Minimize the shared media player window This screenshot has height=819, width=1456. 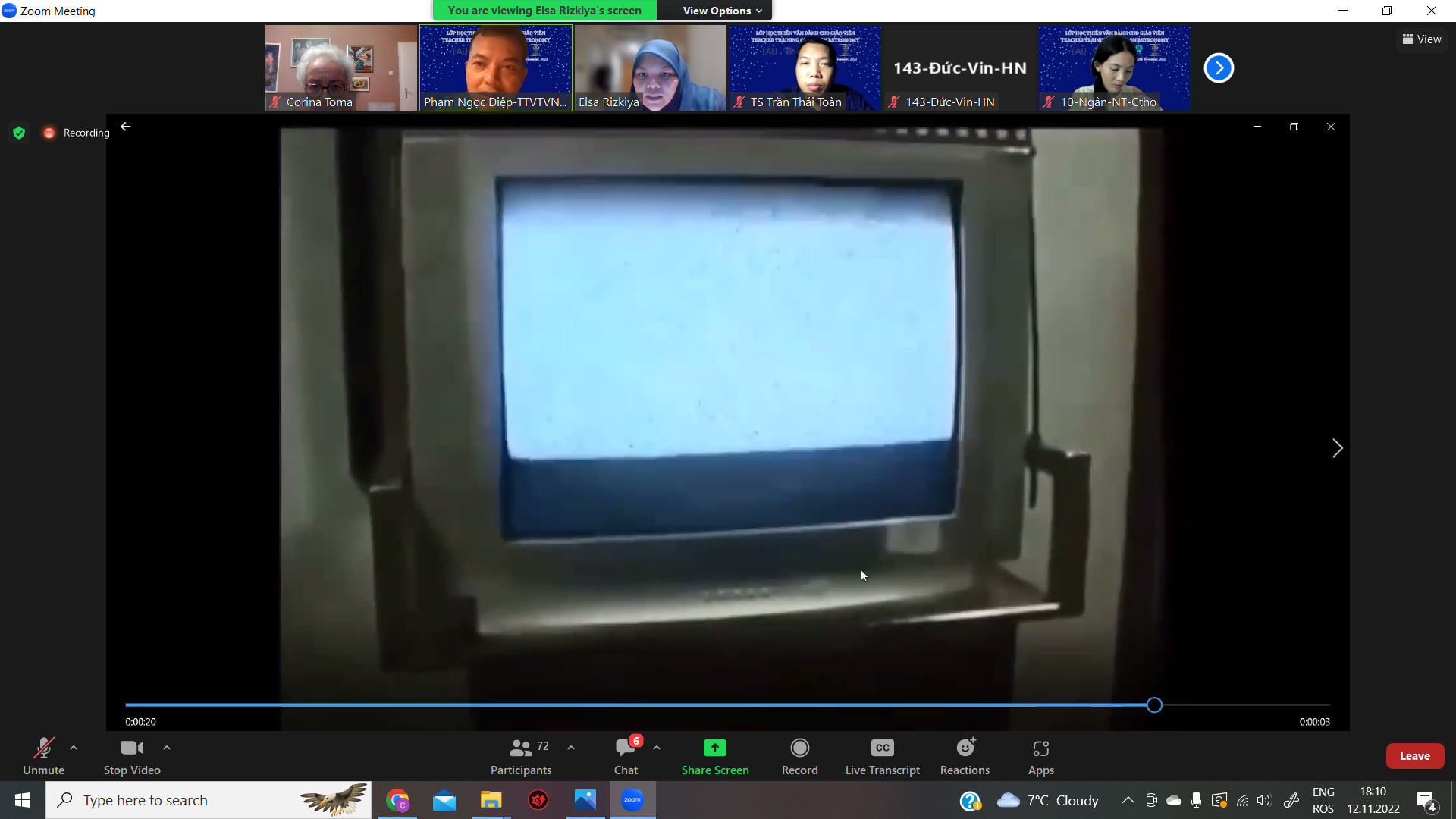click(1257, 127)
